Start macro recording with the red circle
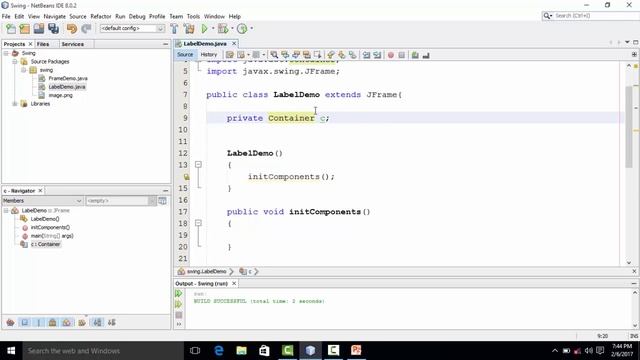Screen dimensions: 640x360 [x=391, y=55]
